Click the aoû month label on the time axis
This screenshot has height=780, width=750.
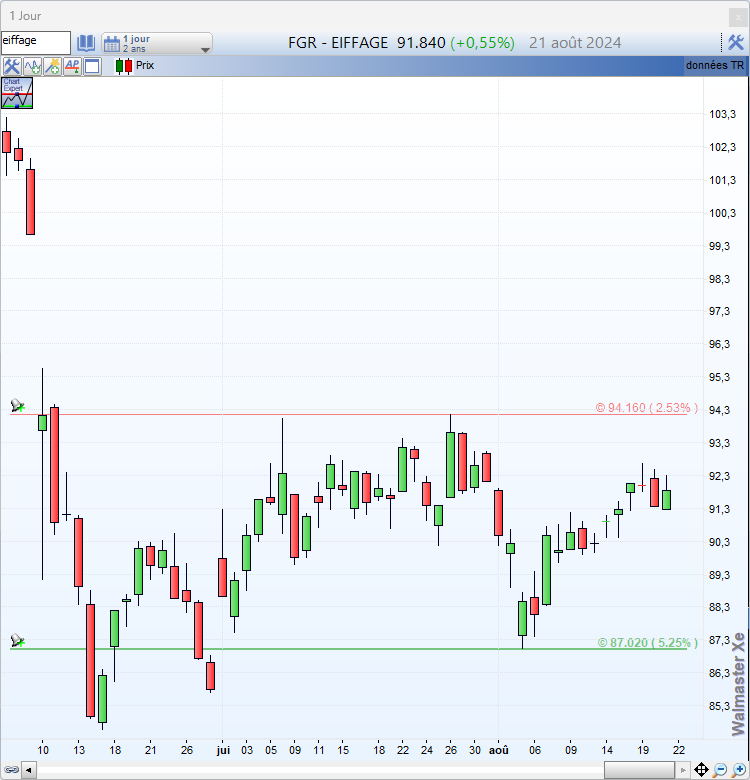pos(498,750)
